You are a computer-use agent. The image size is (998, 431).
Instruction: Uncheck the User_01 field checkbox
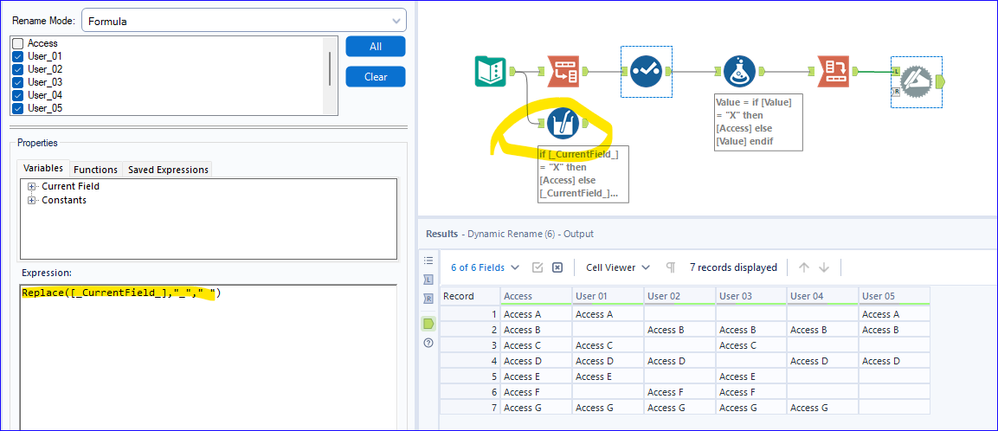pos(18,57)
